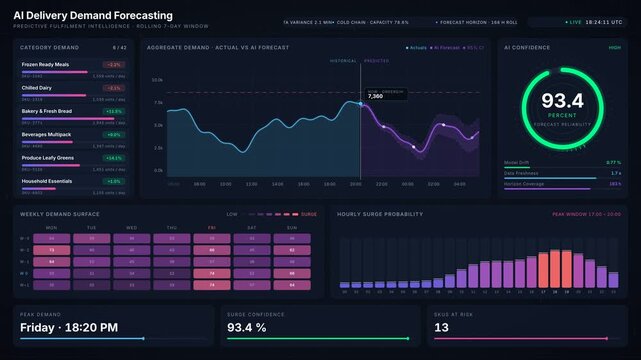Select the Chilled Dairy category row

[74, 93]
